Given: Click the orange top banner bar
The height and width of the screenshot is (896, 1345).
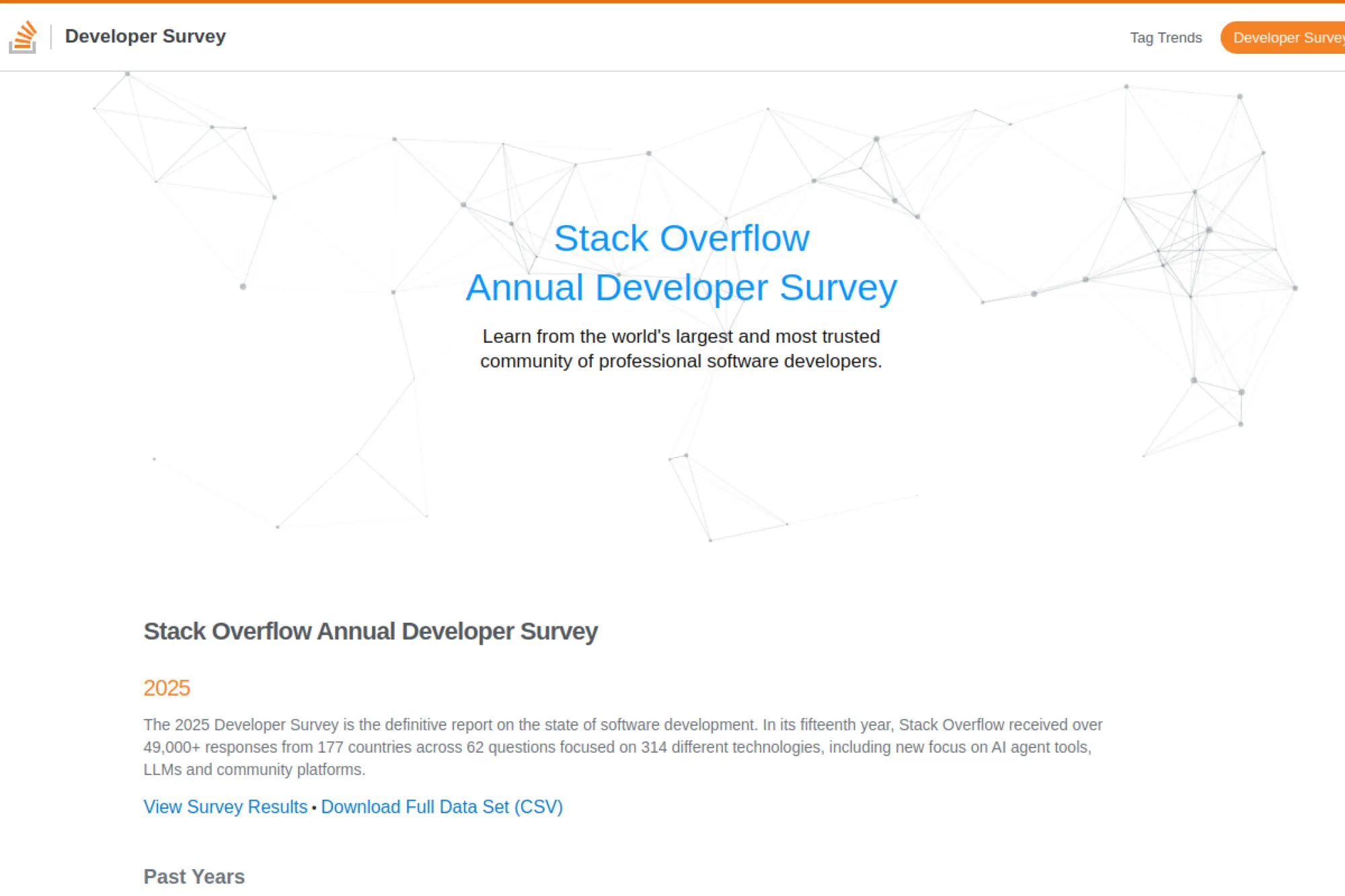Looking at the screenshot, I should (672, 2).
